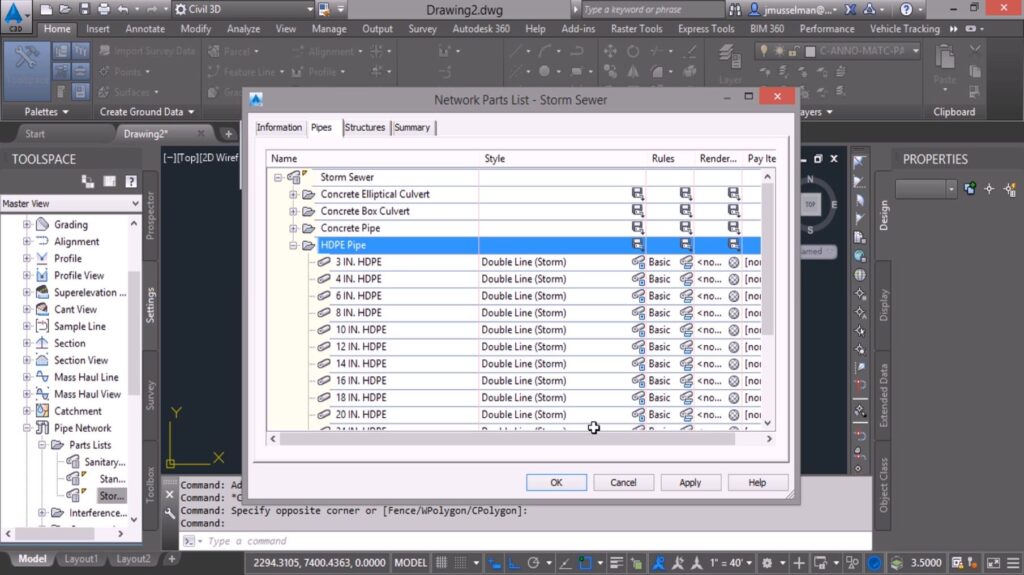Click the keyword search field
Viewport: 1024px width, 575px height.
pos(652,9)
